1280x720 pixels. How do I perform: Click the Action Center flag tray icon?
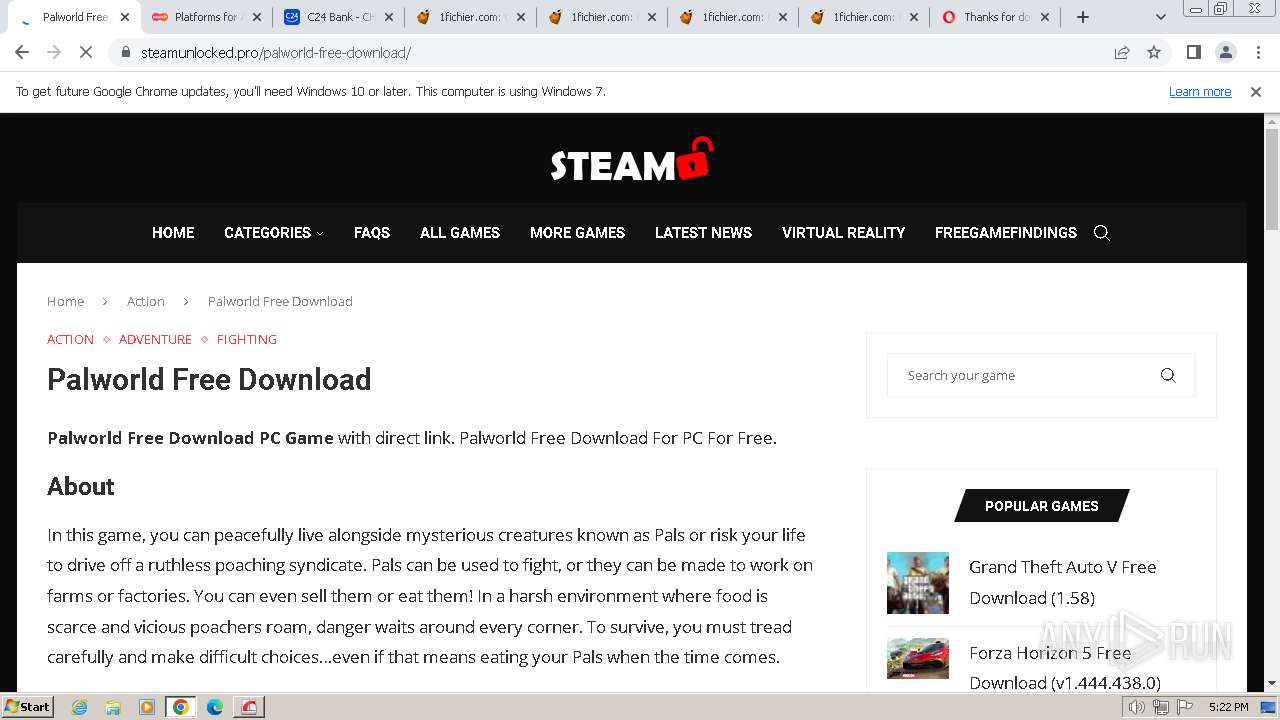[1183, 707]
